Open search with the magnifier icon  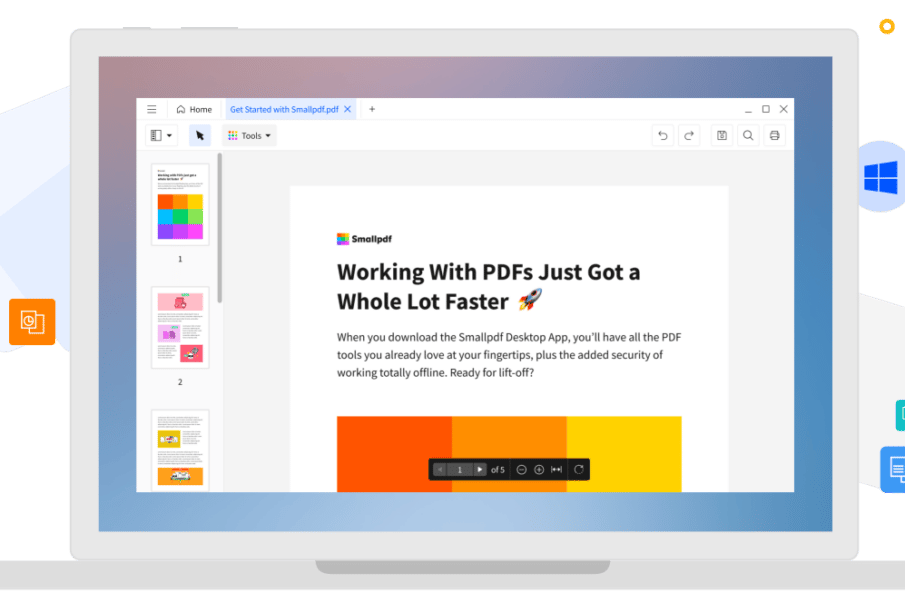pos(748,136)
